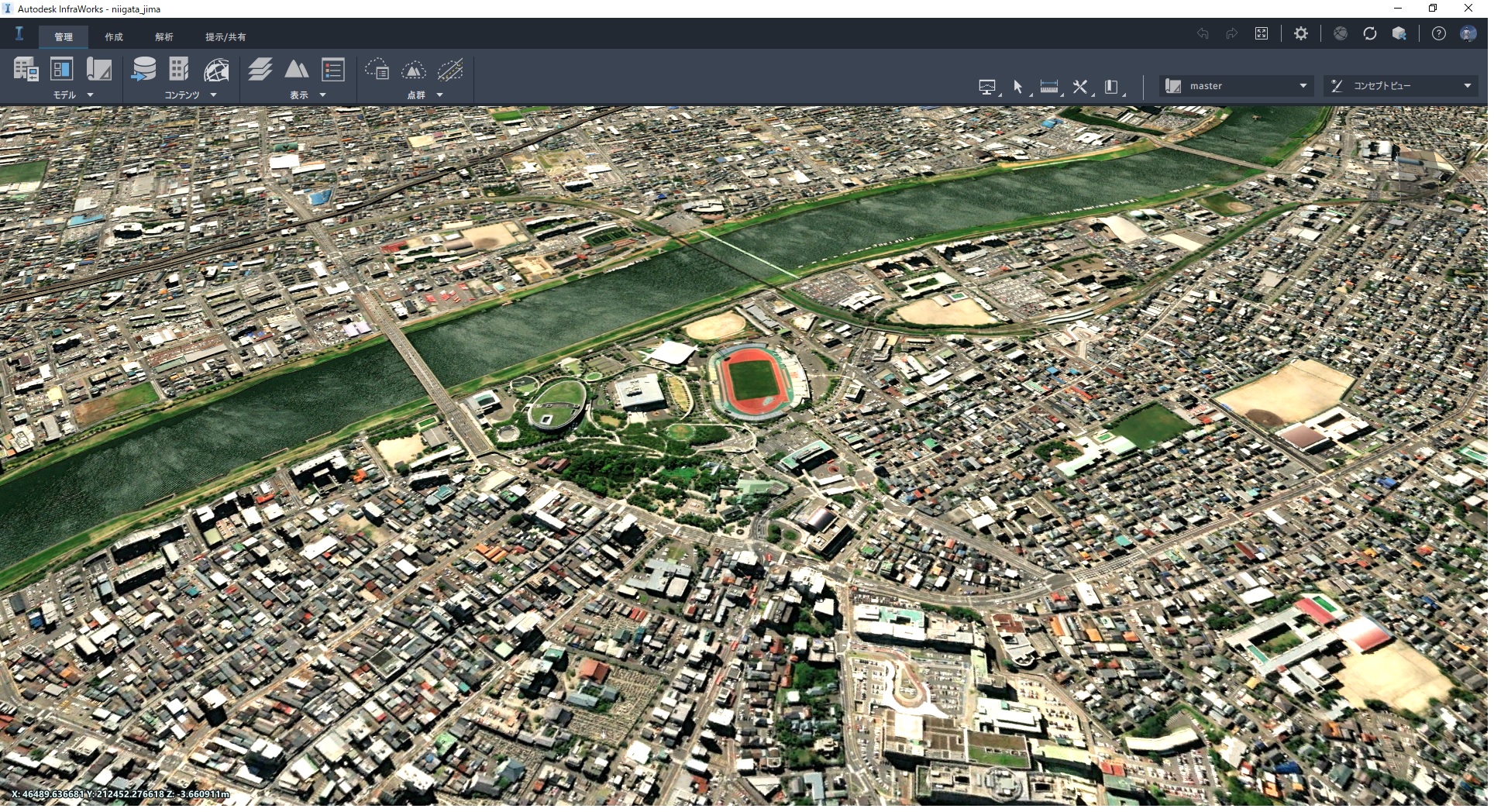The height and width of the screenshot is (812, 1494).
Task: Open the measure ruler tool
Action: [1049, 87]
